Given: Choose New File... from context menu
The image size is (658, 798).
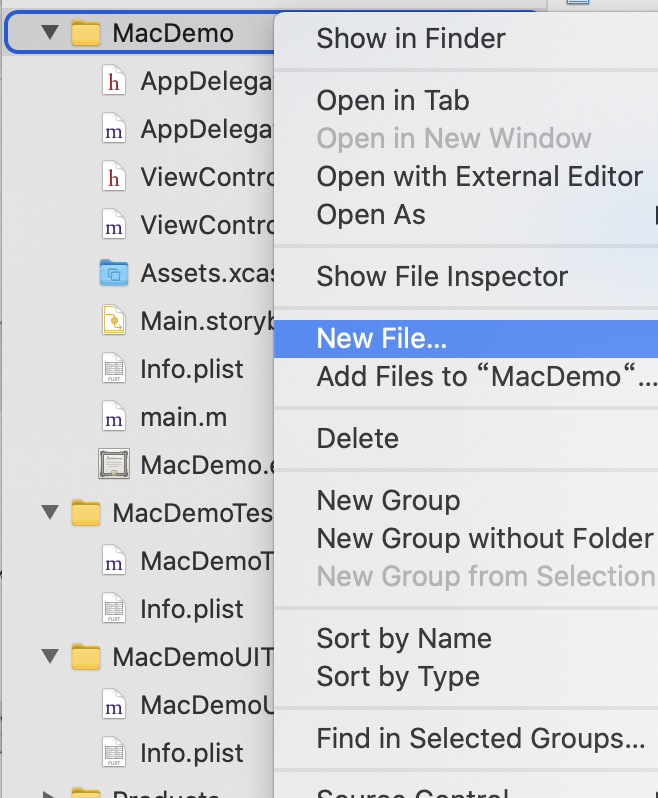Looking at the screenshot, I should [382, 339].
